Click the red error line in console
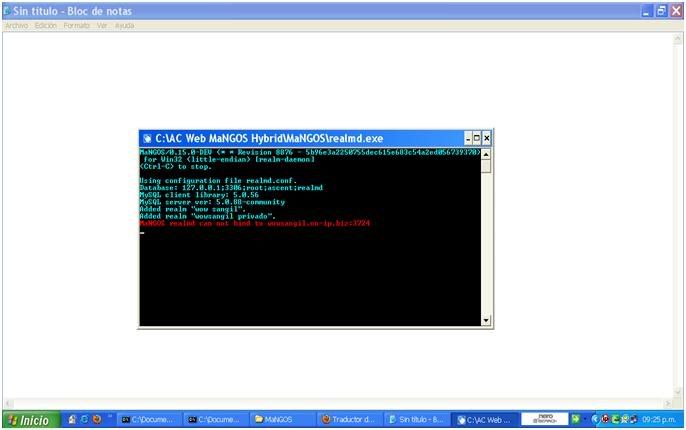This screenshot has height=430, width=686. coord(255,224)
